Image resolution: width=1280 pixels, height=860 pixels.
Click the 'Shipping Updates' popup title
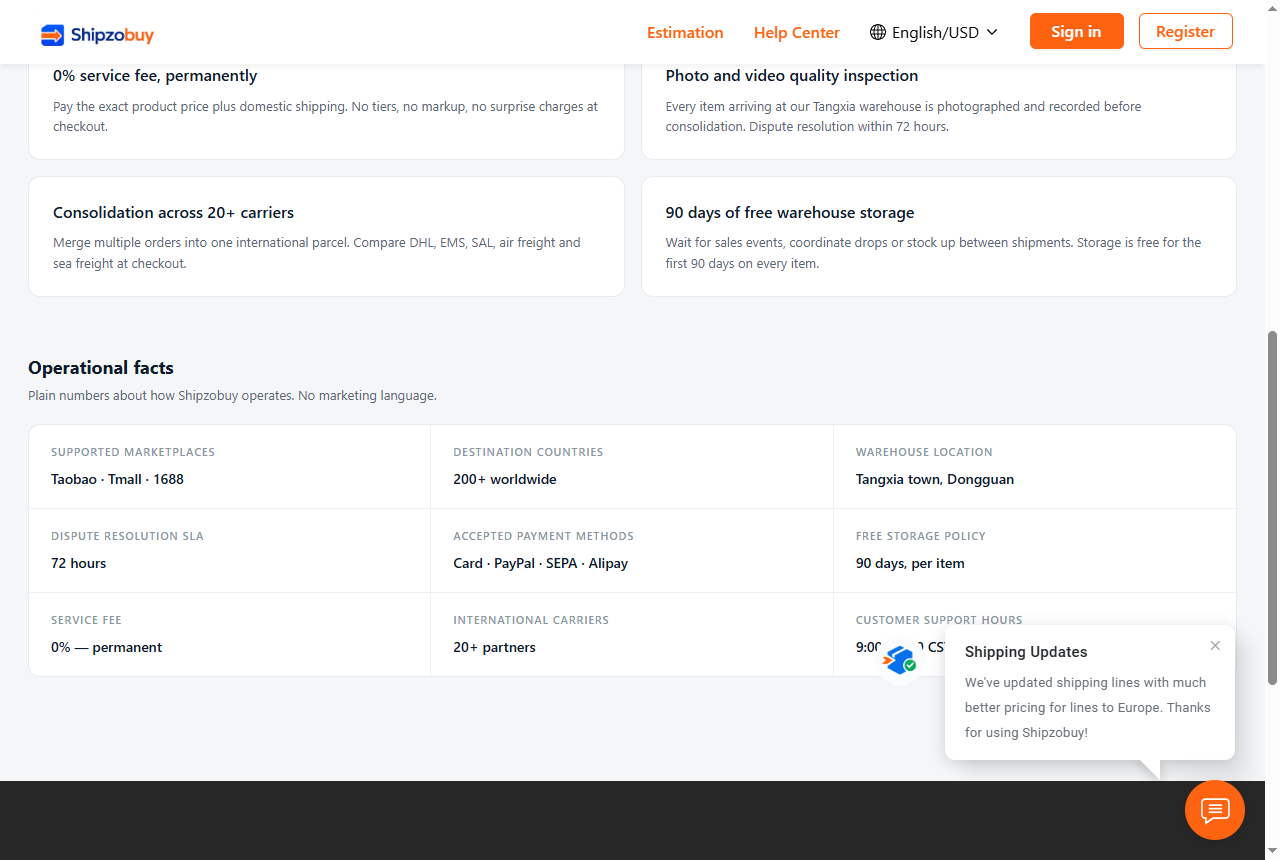tap(1026, 652)
